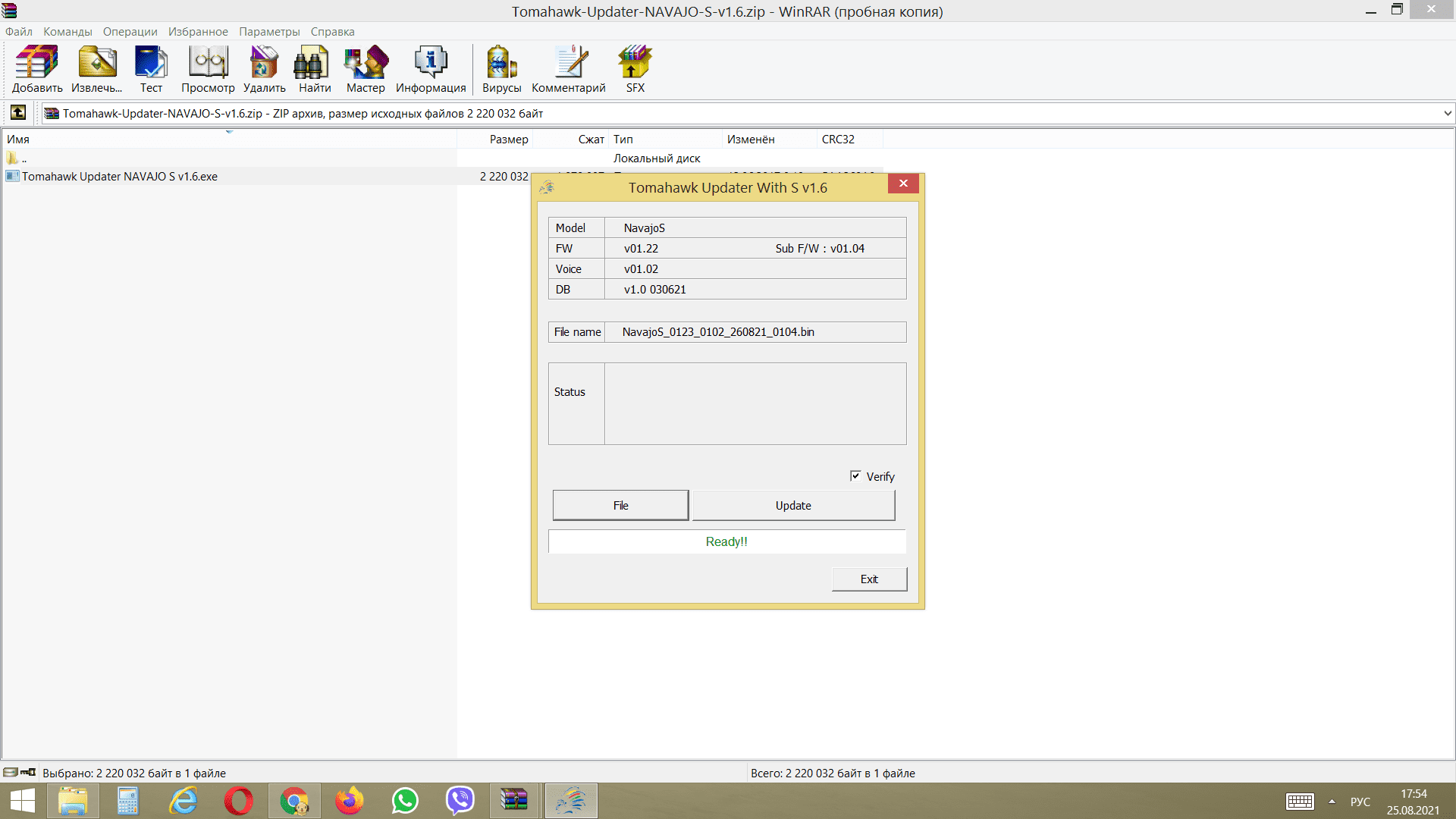Go up one folder level arrow
This screenshot has width=1456, height=819.
pyautogui.click(x=18, y=113)
